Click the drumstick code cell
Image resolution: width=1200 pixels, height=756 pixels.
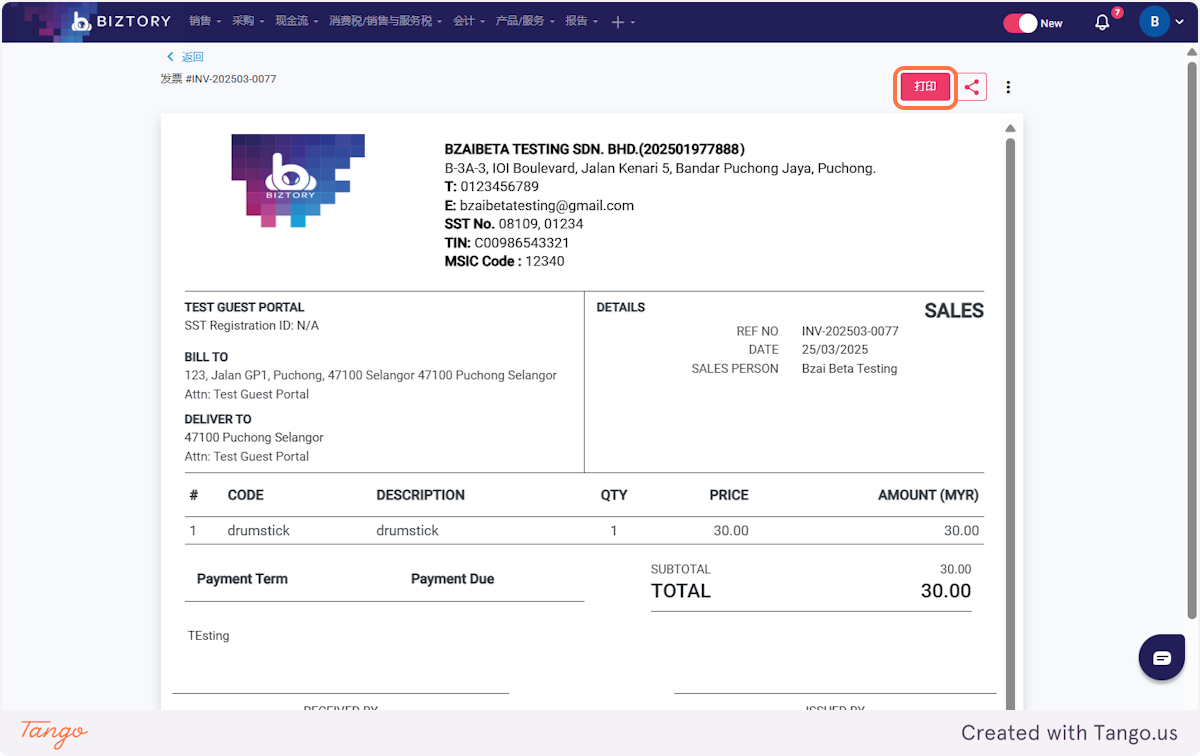tap(259, 530)
